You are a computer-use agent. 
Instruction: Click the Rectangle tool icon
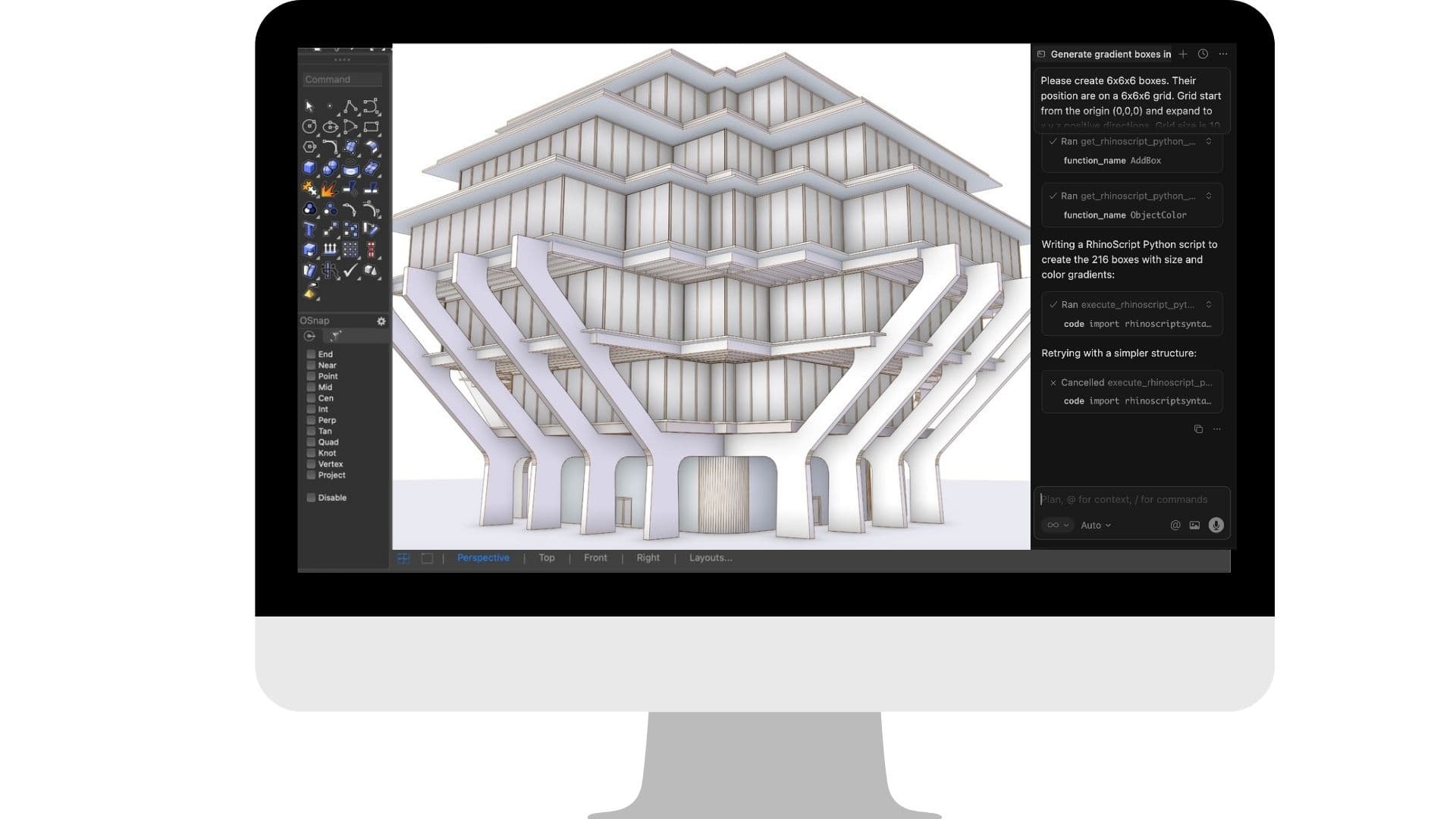(x=371, y=127)
